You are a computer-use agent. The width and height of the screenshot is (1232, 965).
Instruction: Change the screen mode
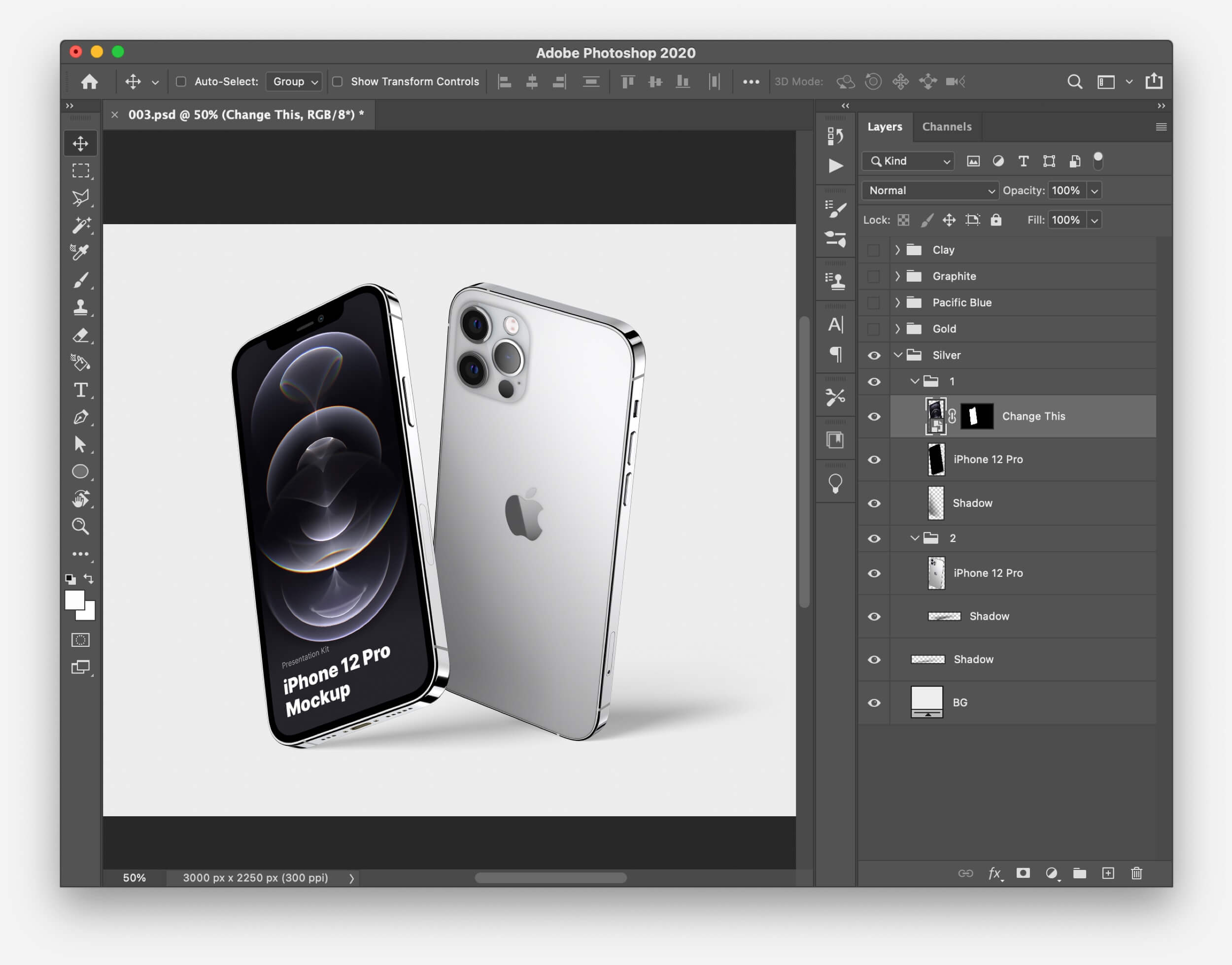(80, 667)
